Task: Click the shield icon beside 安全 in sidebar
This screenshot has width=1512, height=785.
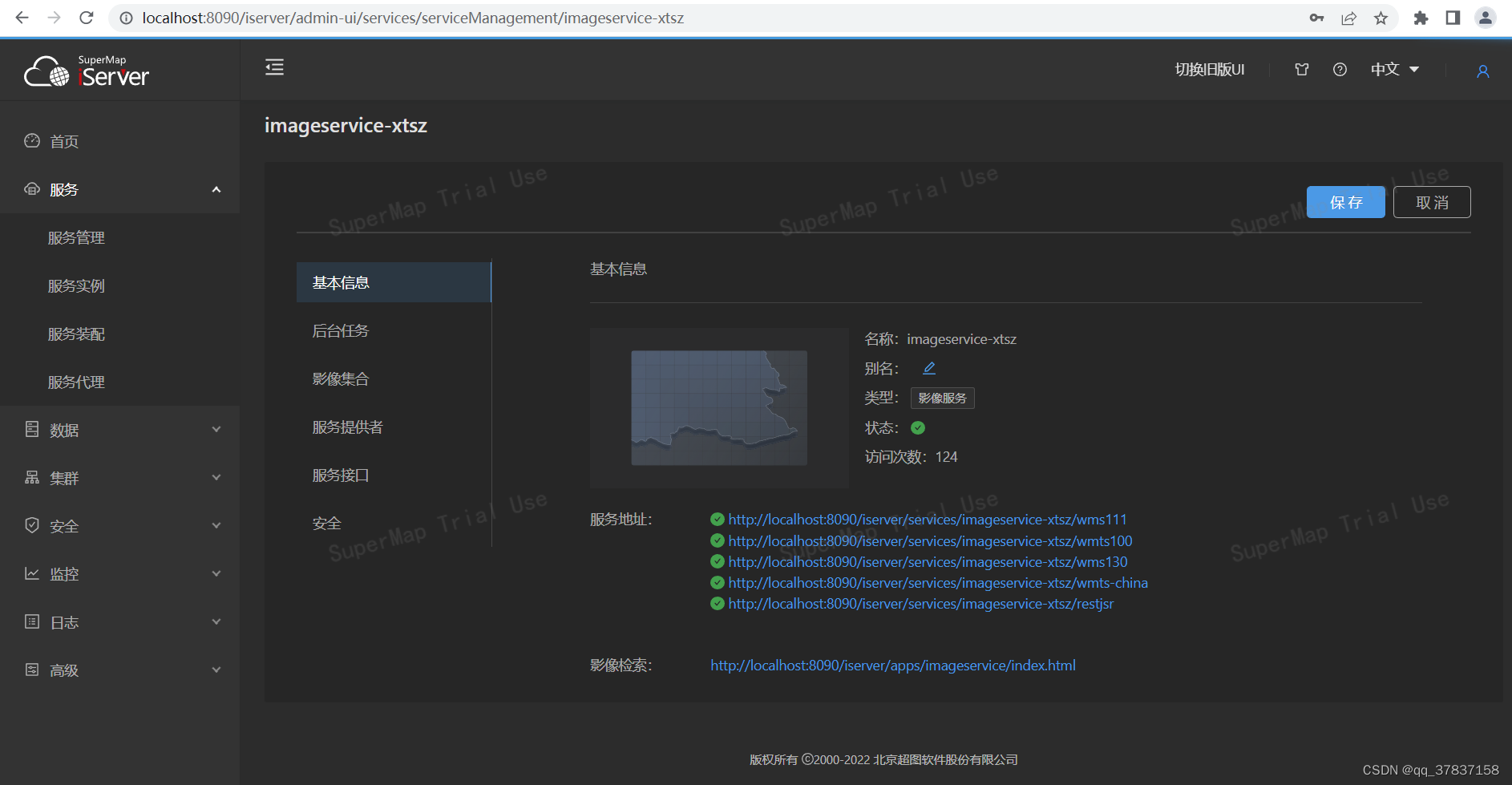Action: click(32, 526)
